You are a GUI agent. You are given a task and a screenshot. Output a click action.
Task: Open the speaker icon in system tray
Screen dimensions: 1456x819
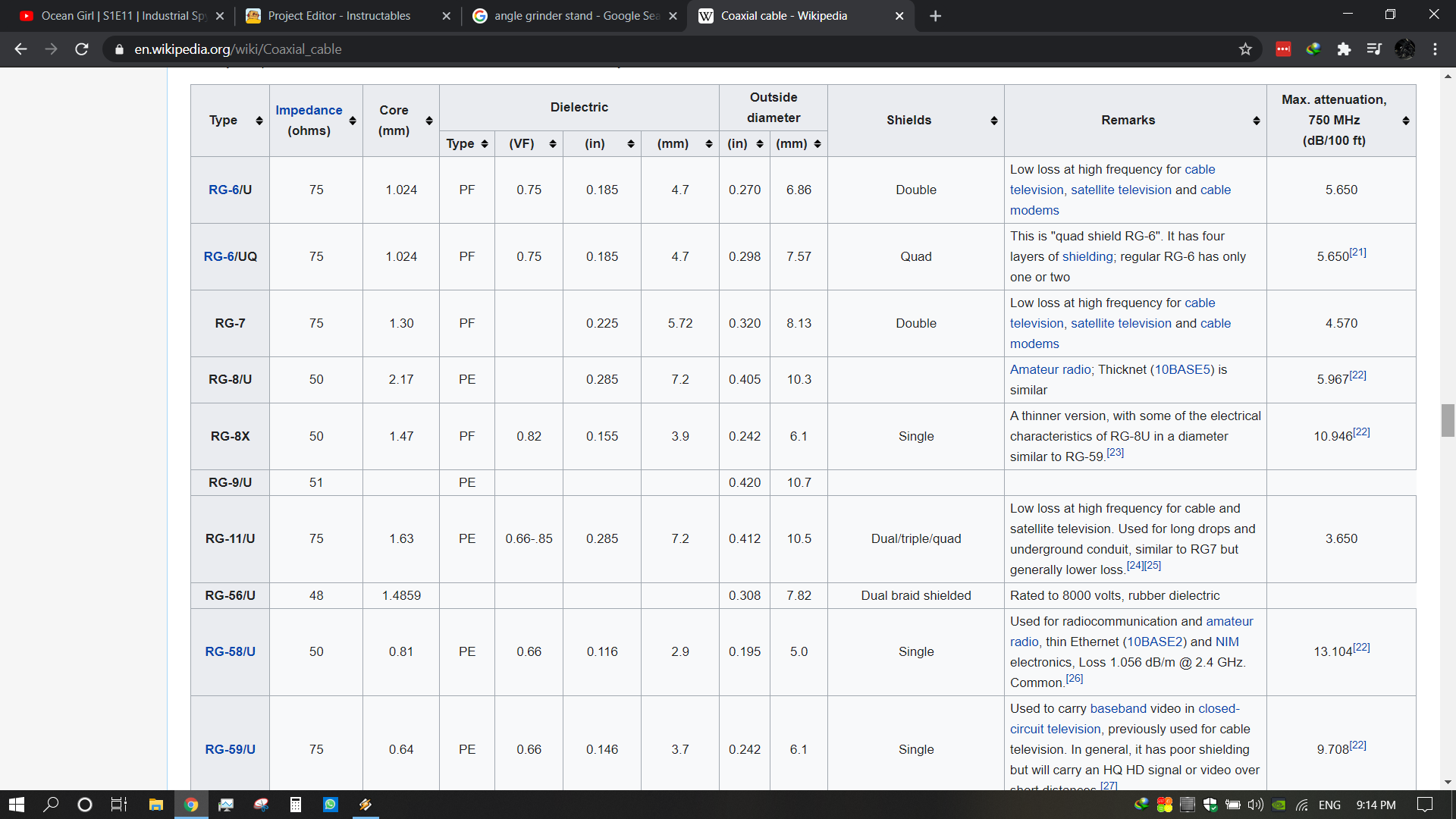pos(1255,805)
